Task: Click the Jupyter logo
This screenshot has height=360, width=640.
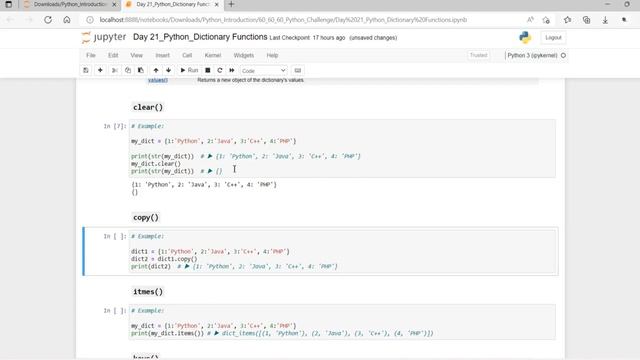Action: pyautogui.click(x=104, y=37)
